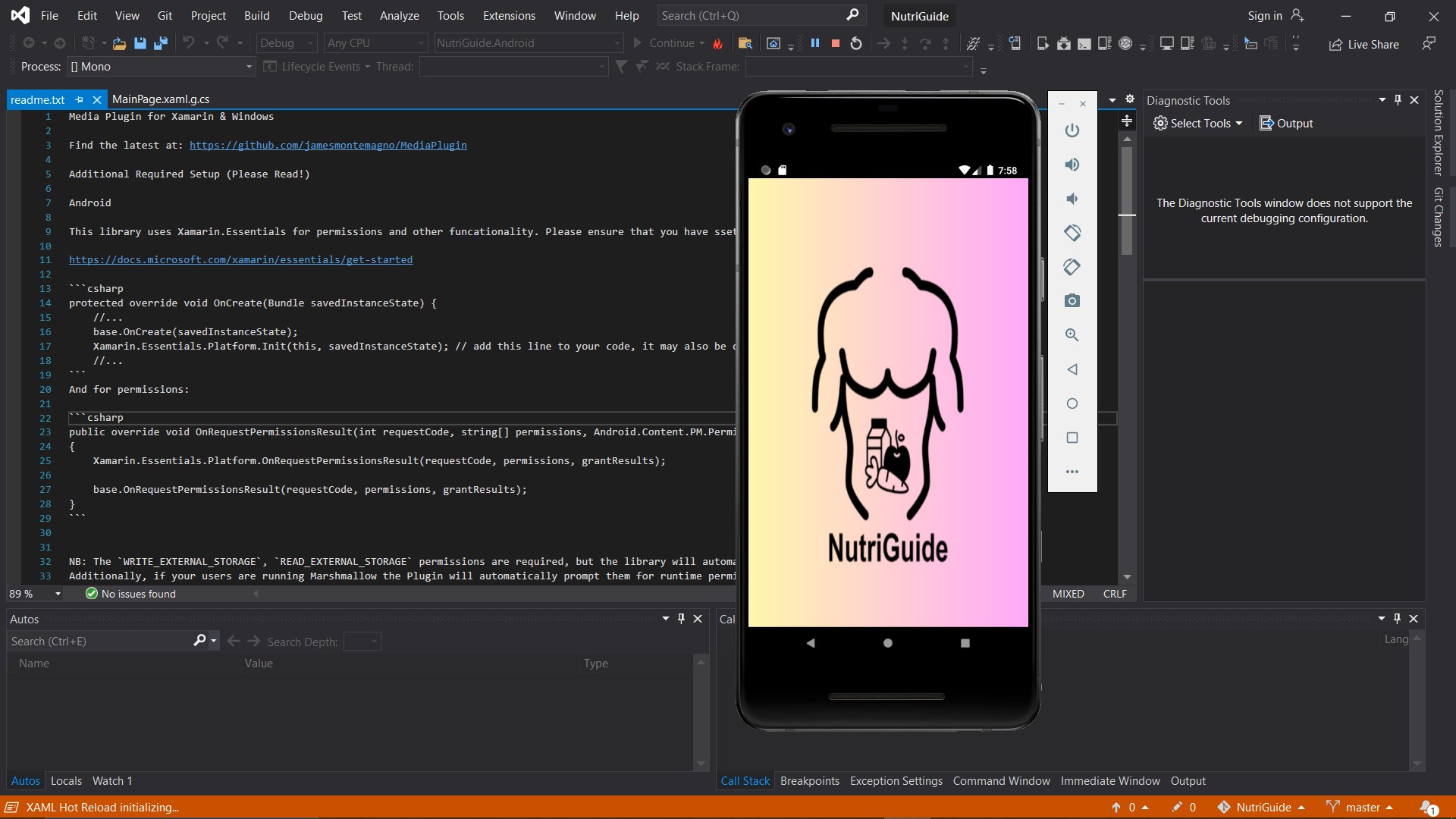This screenshot has width=1456, height=819.
Task: Open the Android Adb command prompt icon
Action: (x=1084, y=44)
